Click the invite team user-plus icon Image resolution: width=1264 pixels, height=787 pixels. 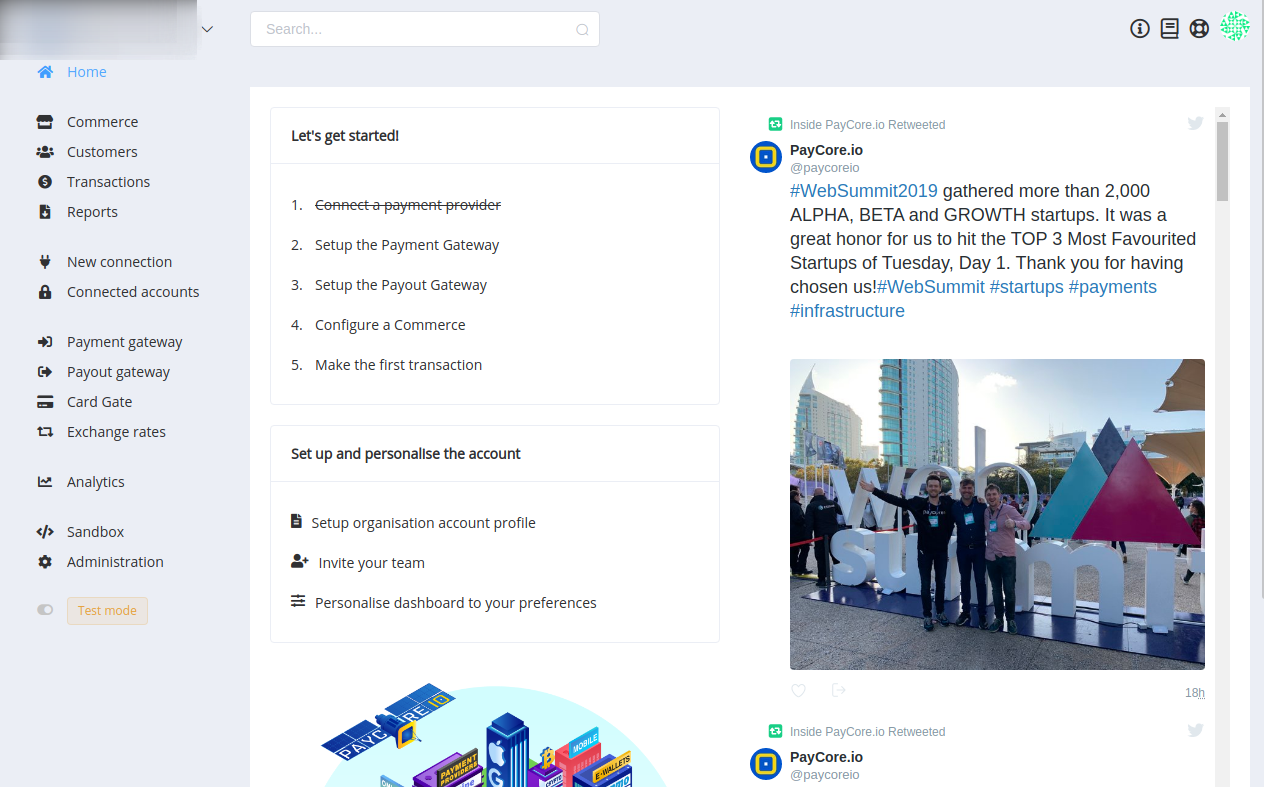tap(300, 562)
